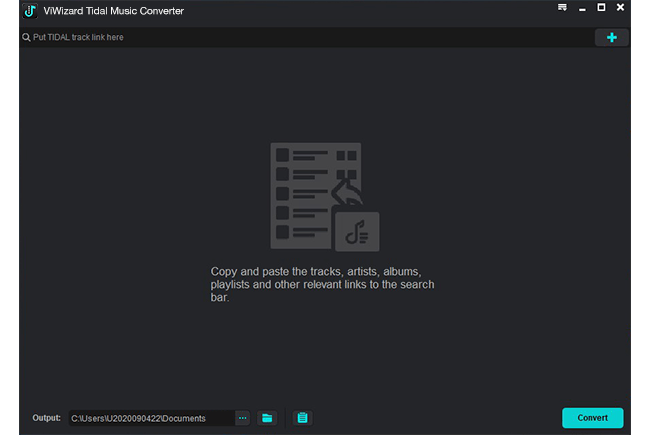The height and width of the screenshot is (435, 650).
Task: Open the output folder icon
Action: tap(267, 418)
